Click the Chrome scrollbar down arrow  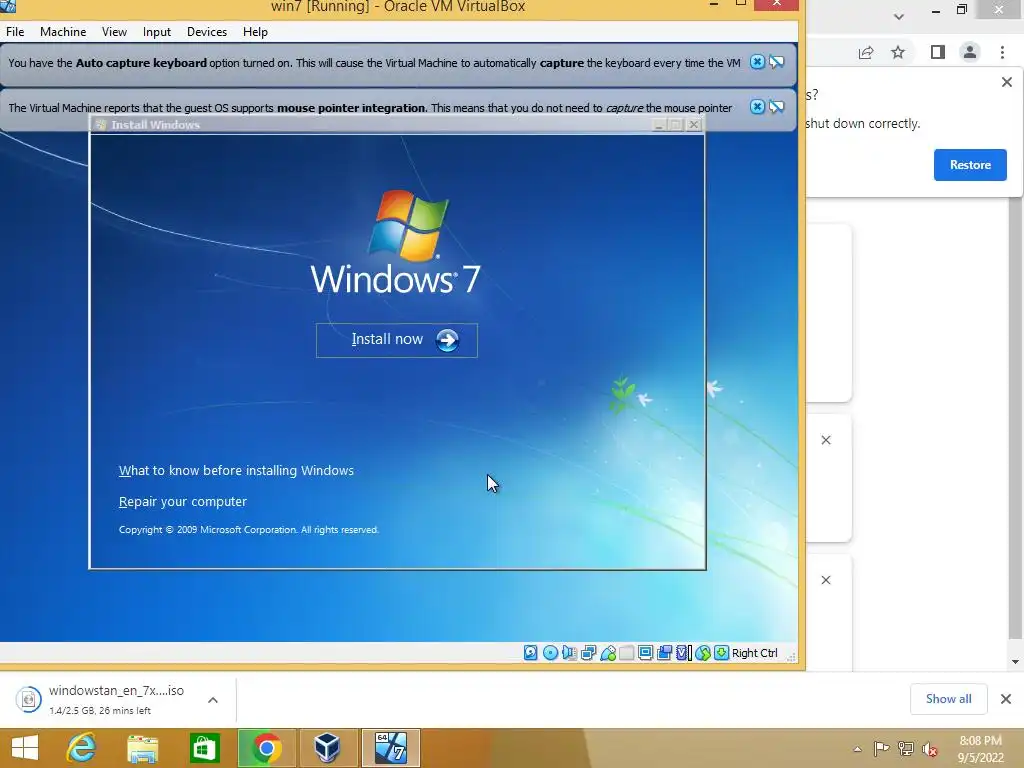pyautogui.click(x=1015, y=662)
